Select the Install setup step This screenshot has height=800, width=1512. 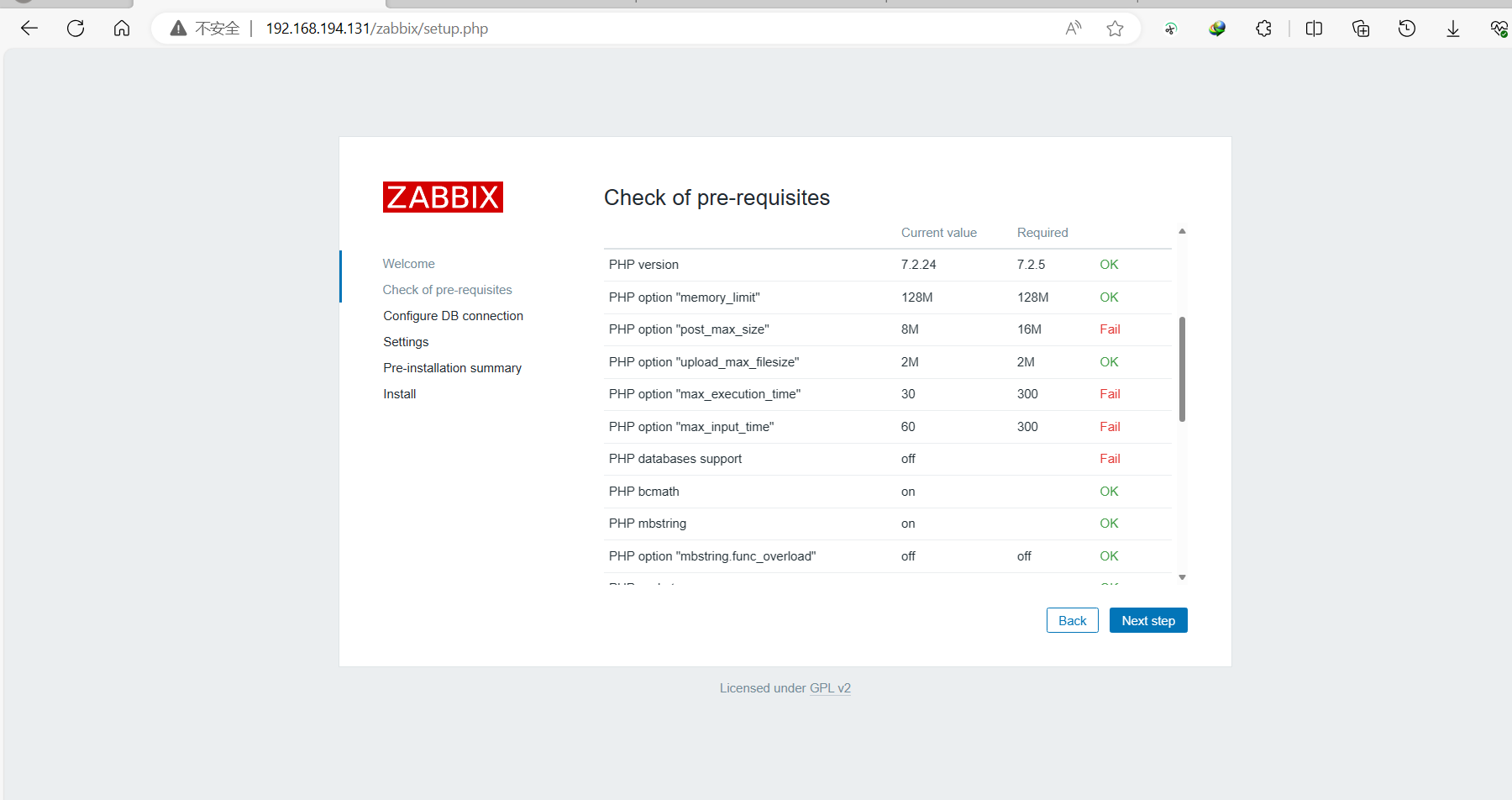400,394
